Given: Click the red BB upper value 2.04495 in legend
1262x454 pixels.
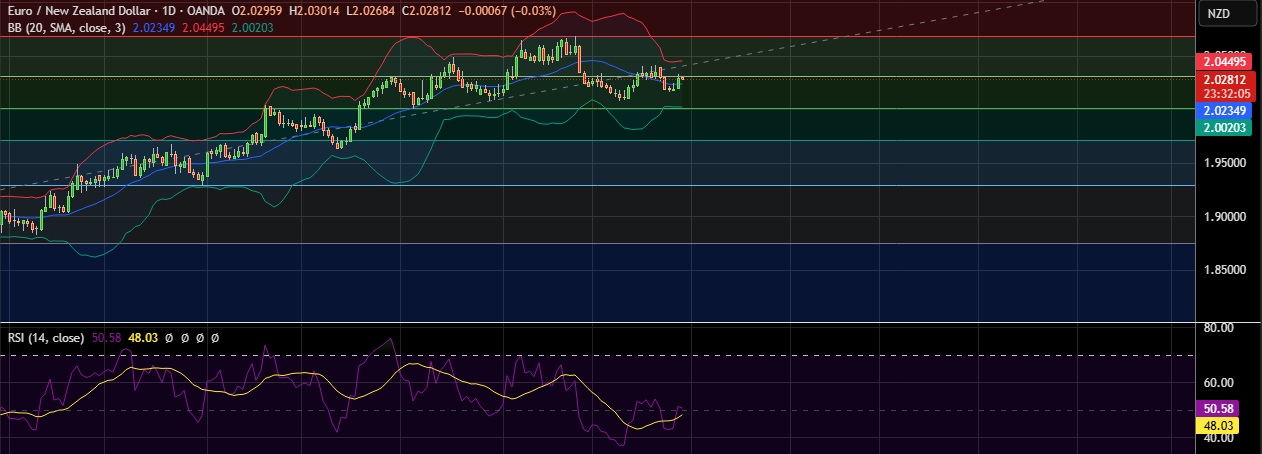Looking at the screenshot, I should point(204,27).
